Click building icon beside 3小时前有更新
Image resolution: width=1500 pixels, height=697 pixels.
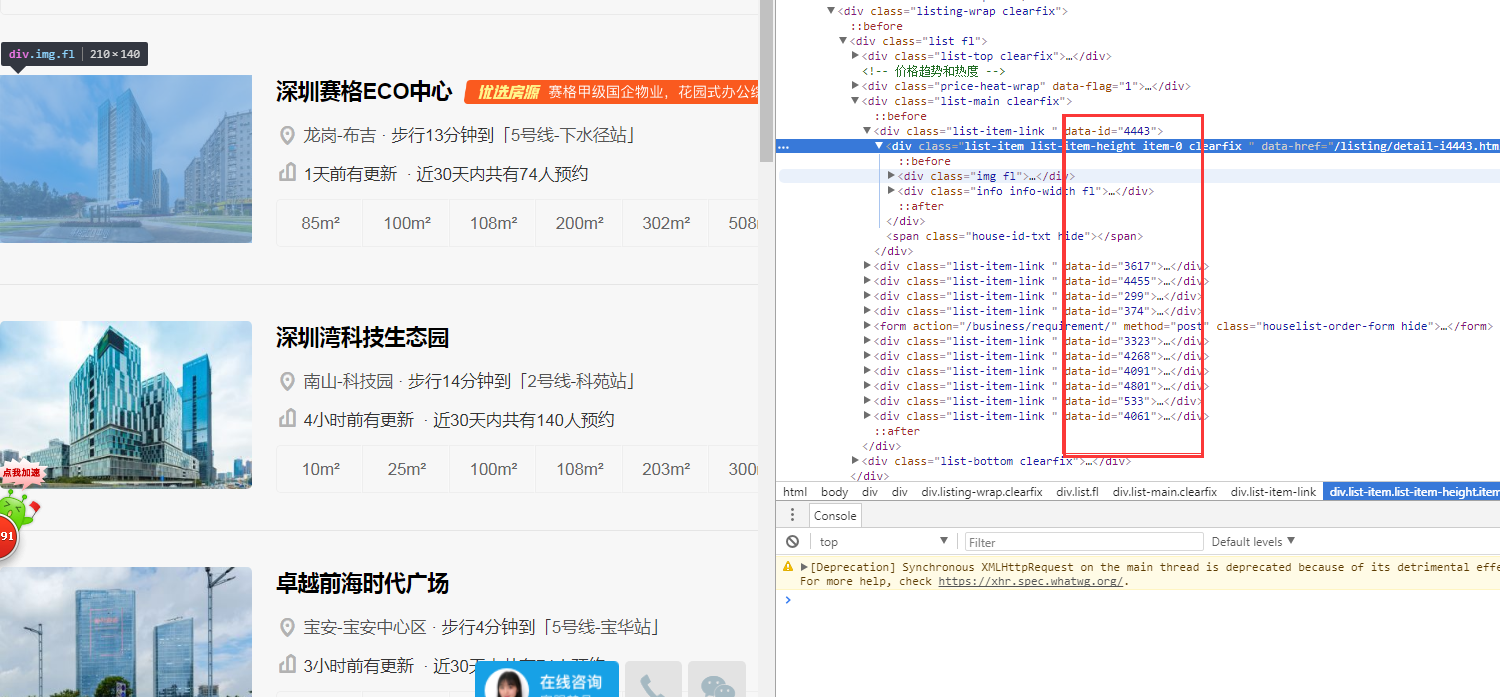click(x=288, y=666)
